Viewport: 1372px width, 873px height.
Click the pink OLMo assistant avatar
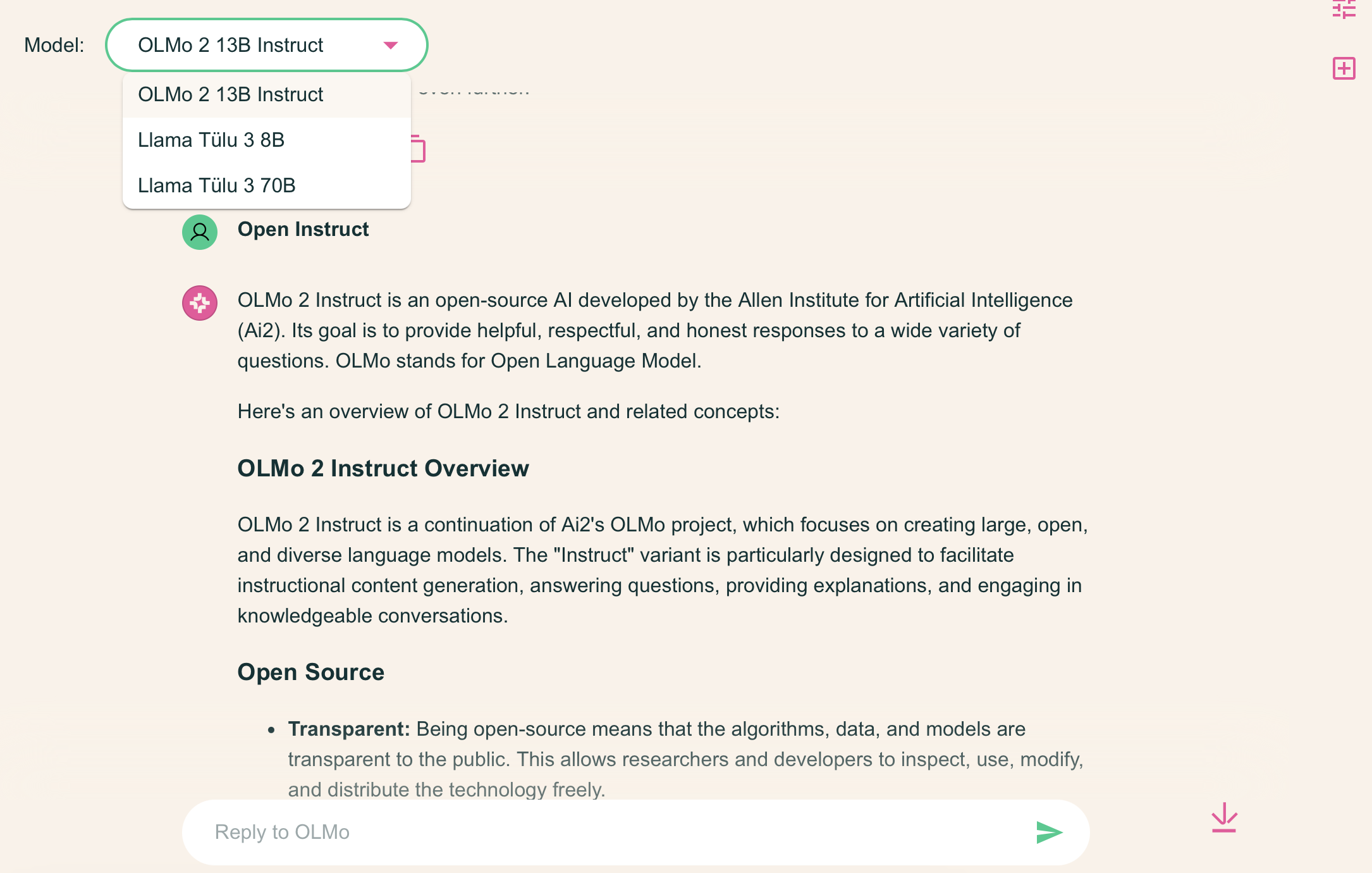[200, 303]
